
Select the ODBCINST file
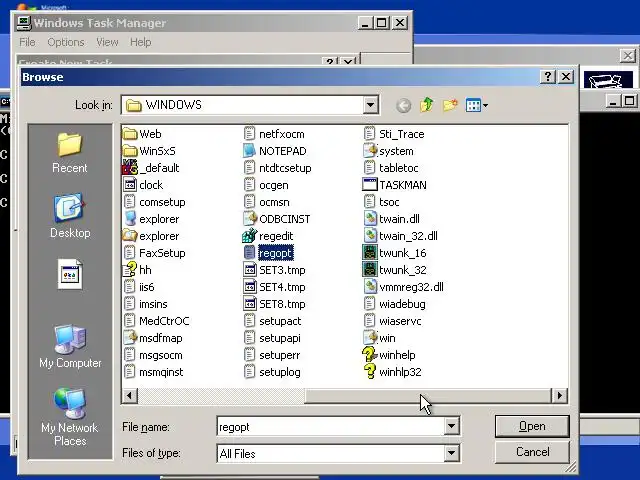click(x=277, y=219)
